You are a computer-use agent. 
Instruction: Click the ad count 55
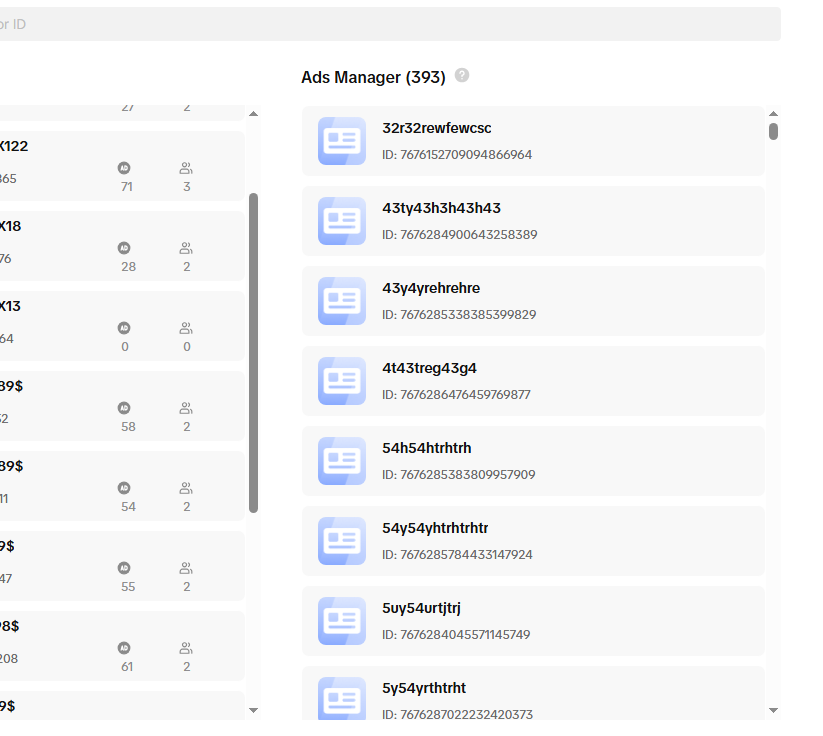[x=129, y=587]
